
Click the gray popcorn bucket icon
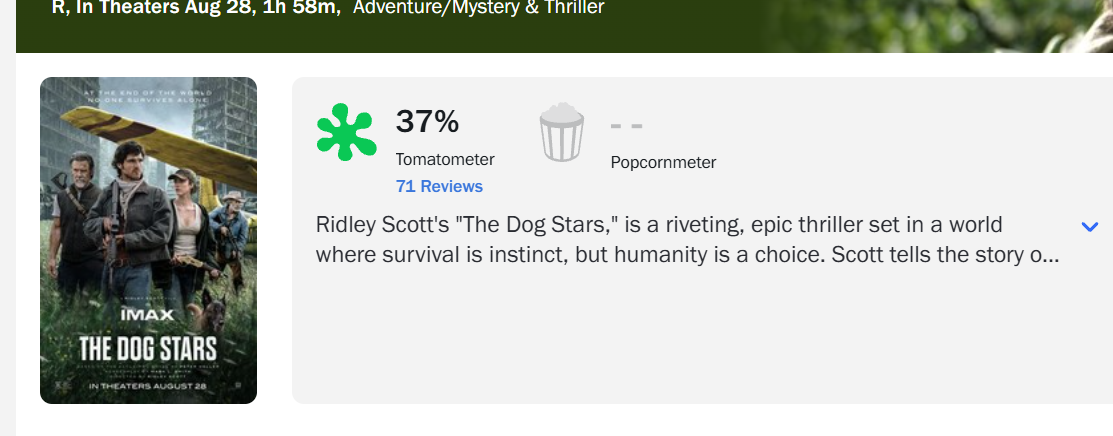561,132
